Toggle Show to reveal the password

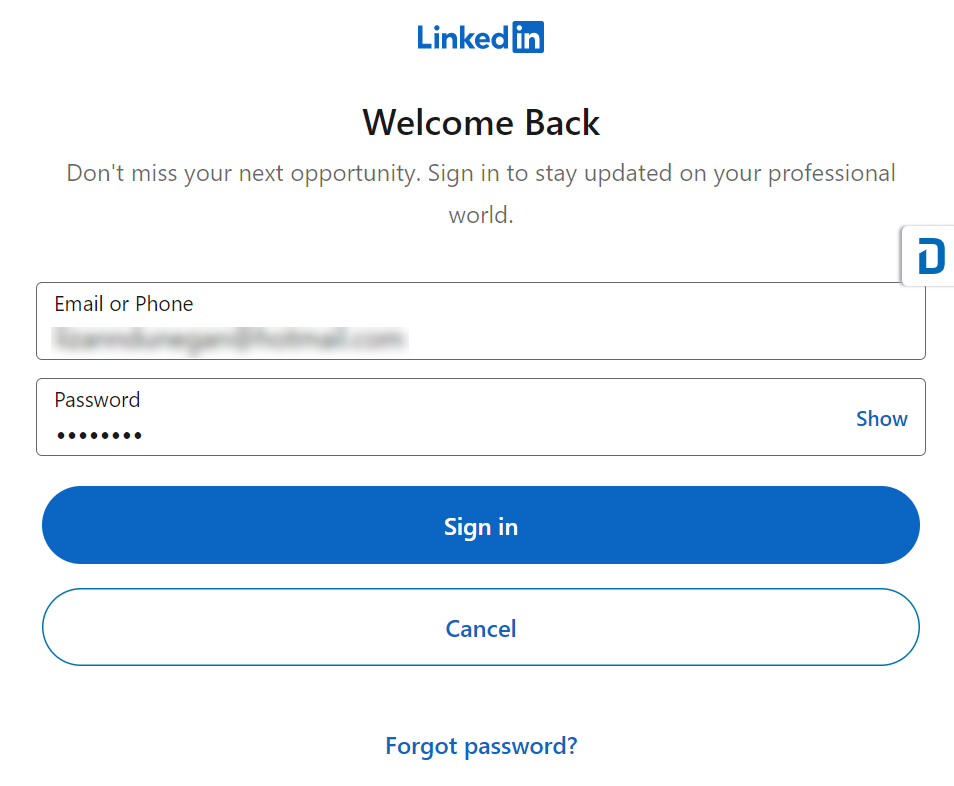(881, 419)
